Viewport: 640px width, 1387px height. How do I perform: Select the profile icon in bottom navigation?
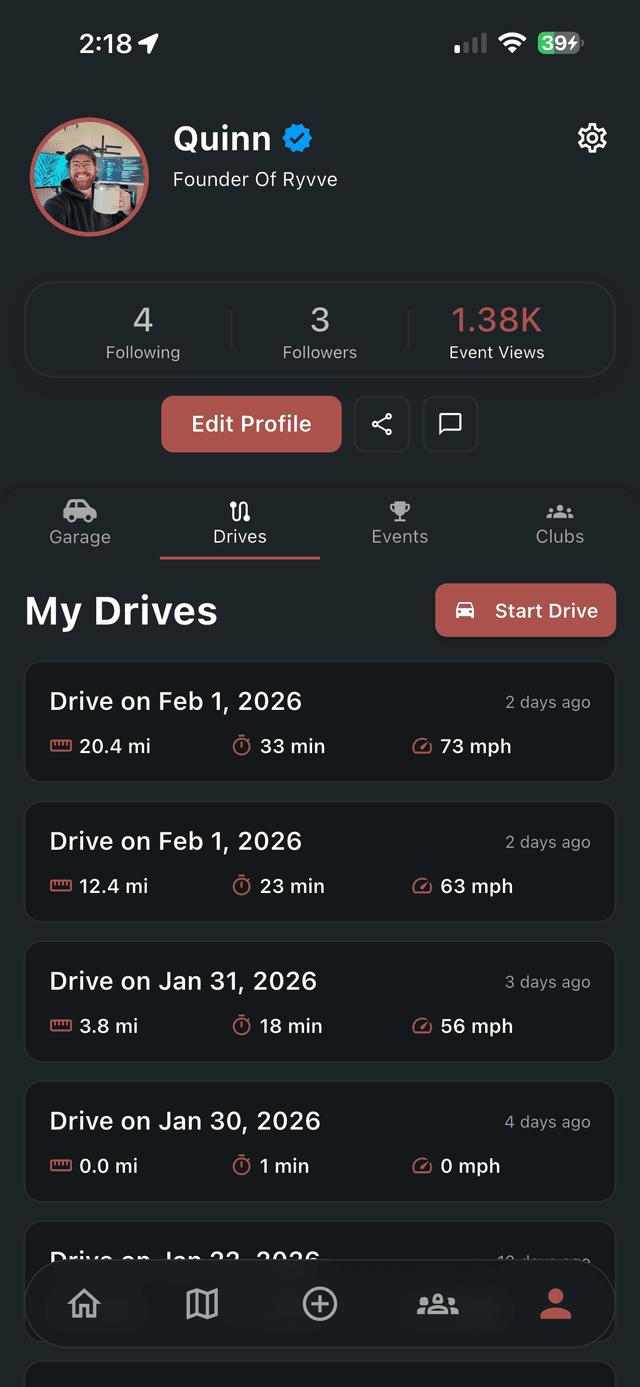pos(554,1304)
